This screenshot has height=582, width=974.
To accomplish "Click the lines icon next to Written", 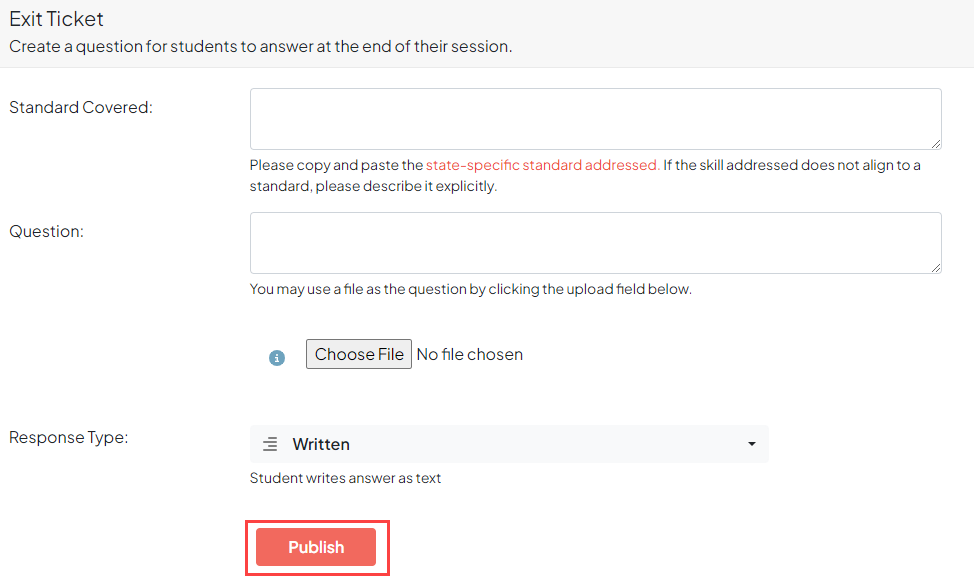I will [270, 444].
